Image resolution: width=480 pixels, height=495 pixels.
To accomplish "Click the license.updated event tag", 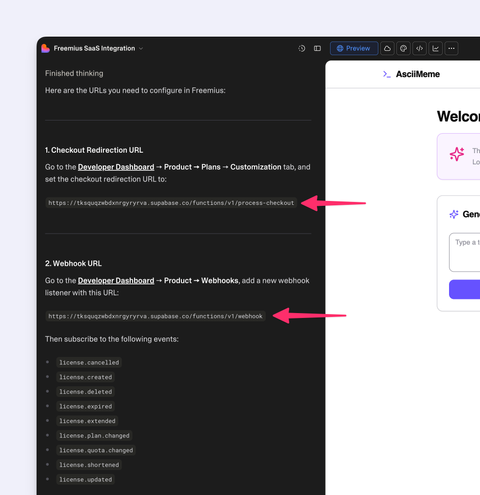I will [x=86, y=479].
